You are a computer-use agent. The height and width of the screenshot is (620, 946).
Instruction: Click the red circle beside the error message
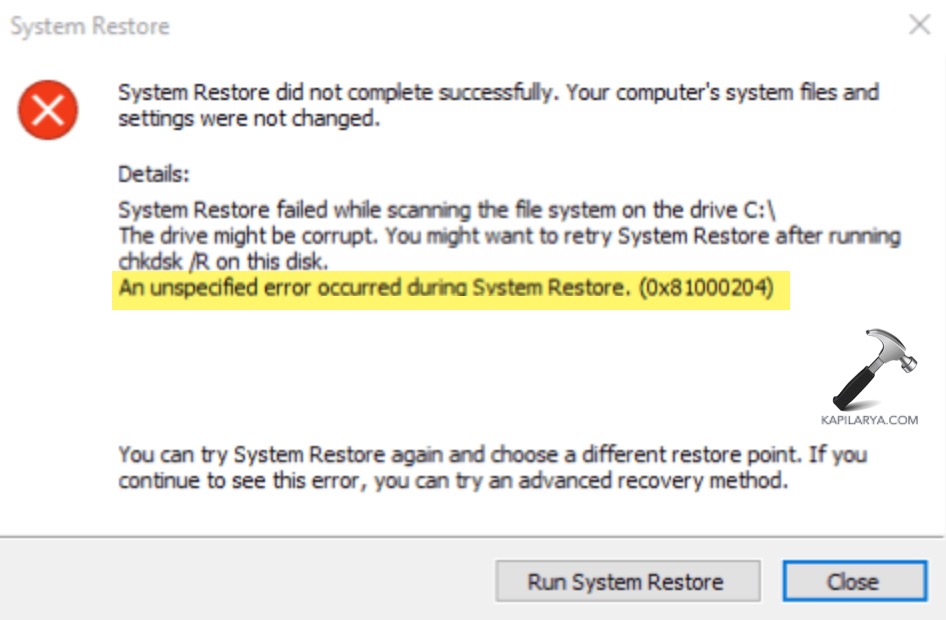click(47, 110)
